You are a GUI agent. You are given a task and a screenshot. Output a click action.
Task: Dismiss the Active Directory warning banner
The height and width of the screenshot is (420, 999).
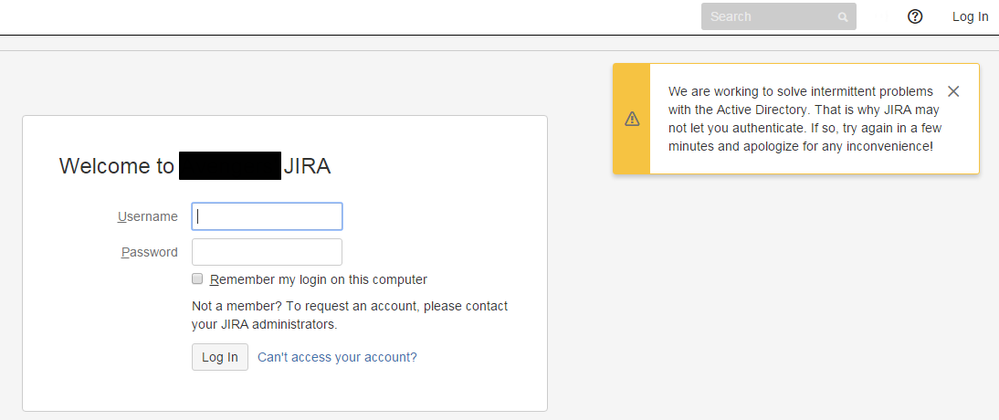tap(953, 91)
